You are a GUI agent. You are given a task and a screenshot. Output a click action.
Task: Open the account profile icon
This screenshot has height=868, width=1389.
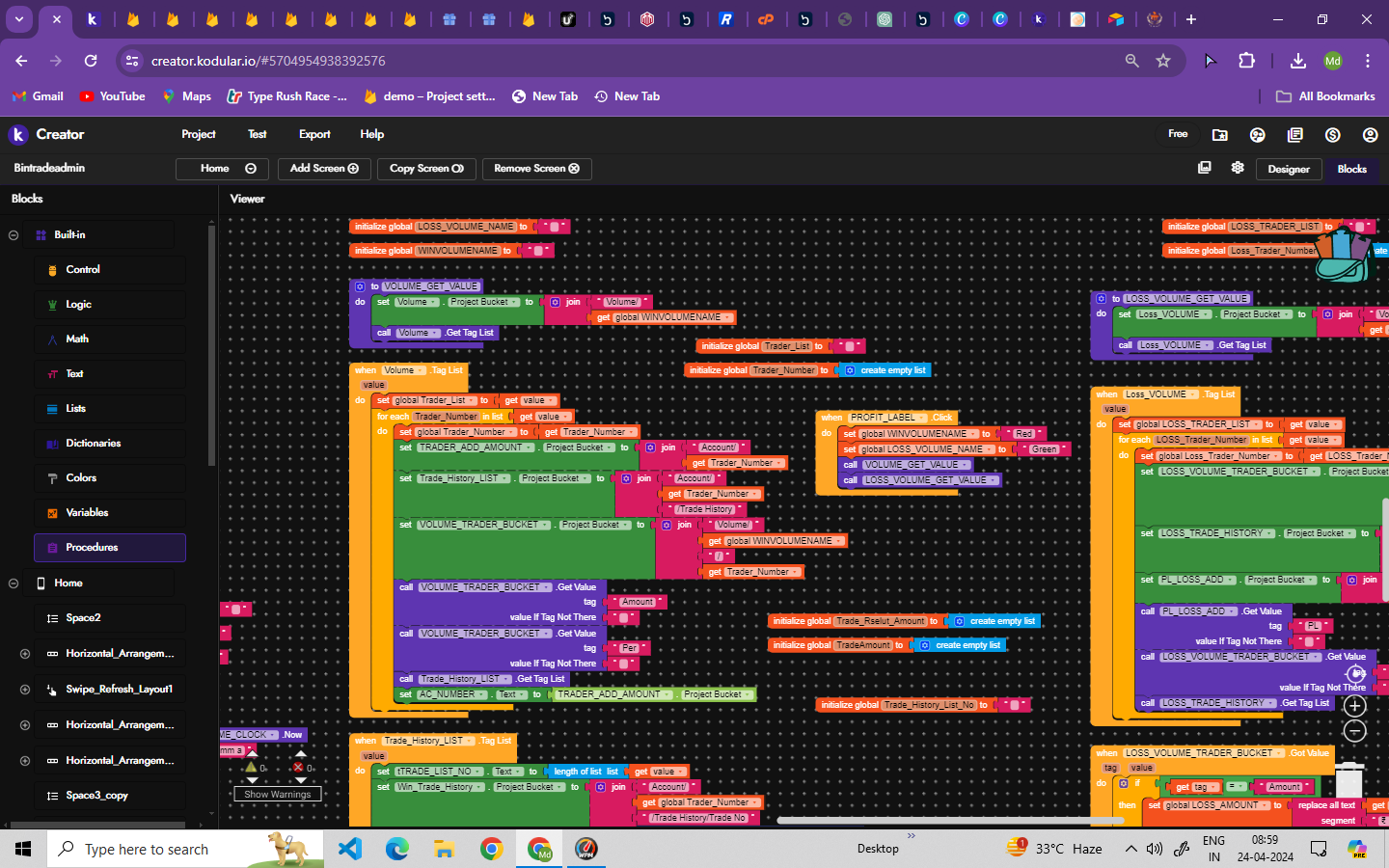click(x=1370, y=135)
